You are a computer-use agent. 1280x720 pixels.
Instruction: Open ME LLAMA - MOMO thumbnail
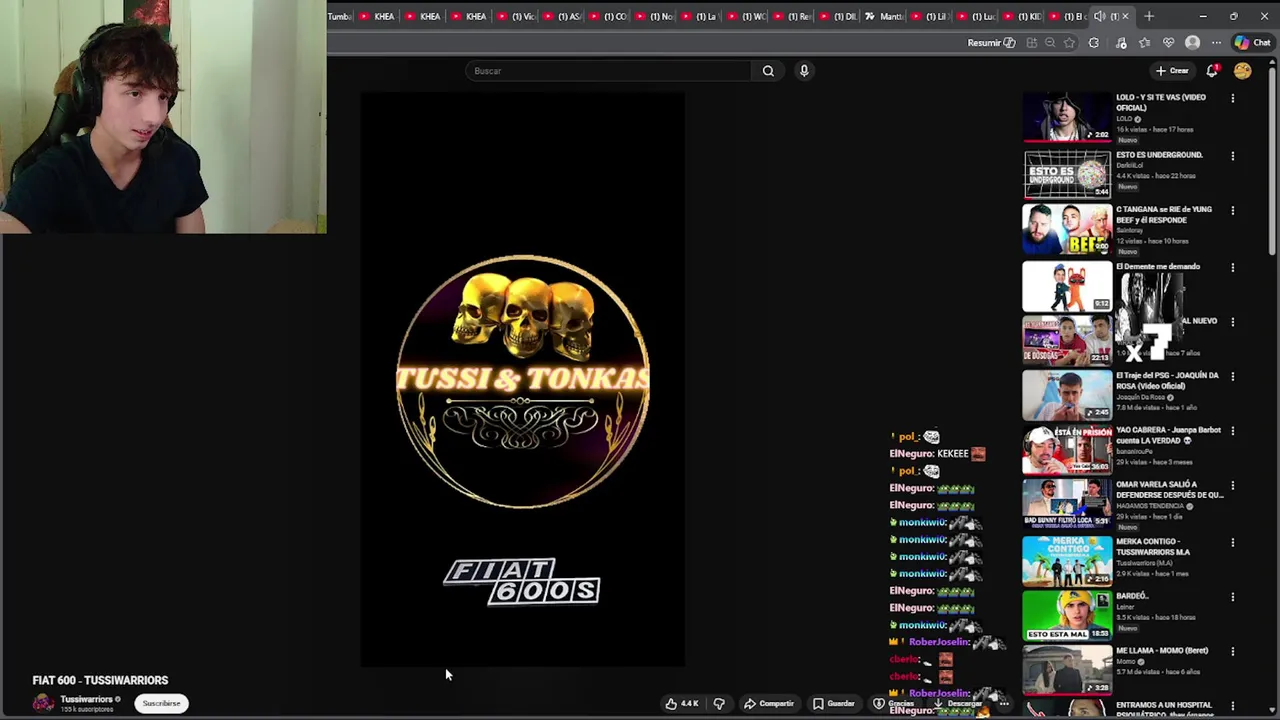[1067, 671]
